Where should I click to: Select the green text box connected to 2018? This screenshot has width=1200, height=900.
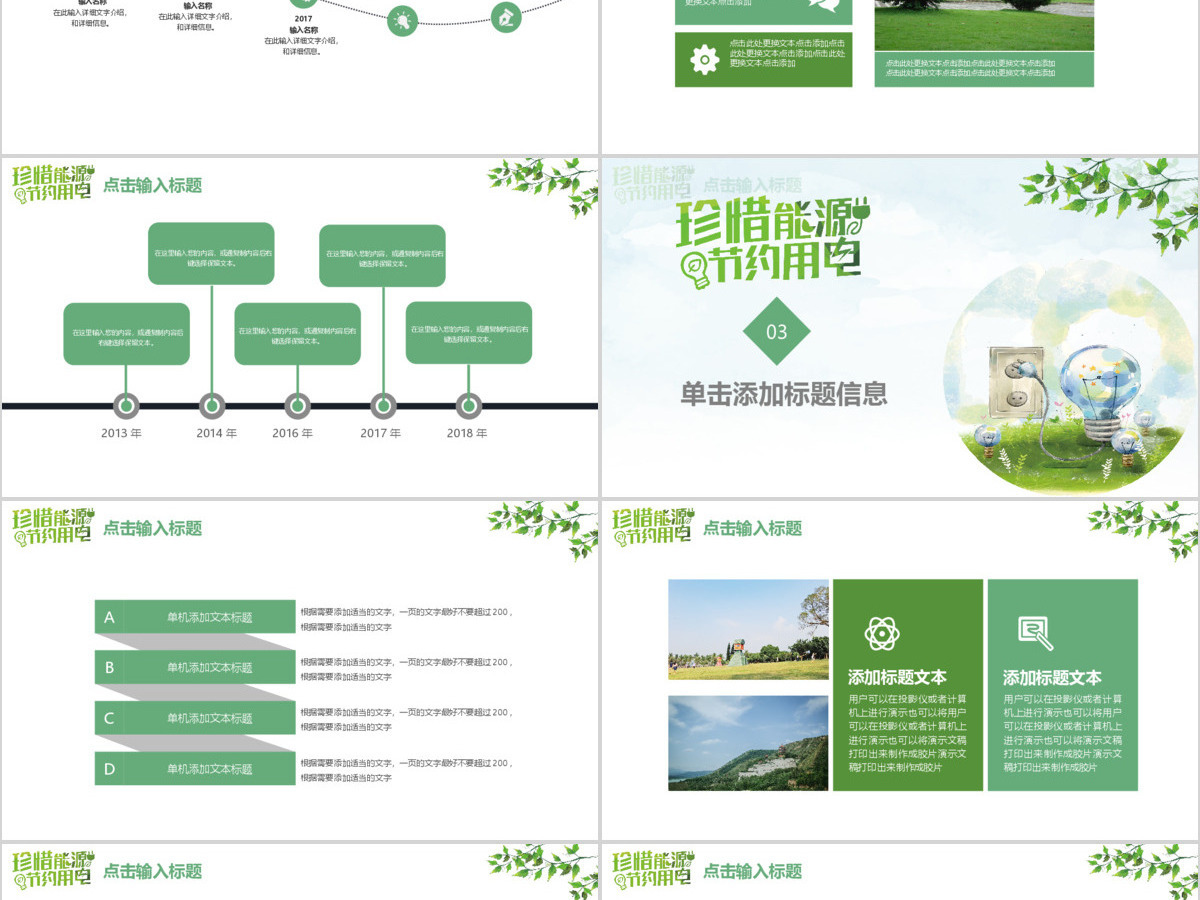[x=469, y=333]
